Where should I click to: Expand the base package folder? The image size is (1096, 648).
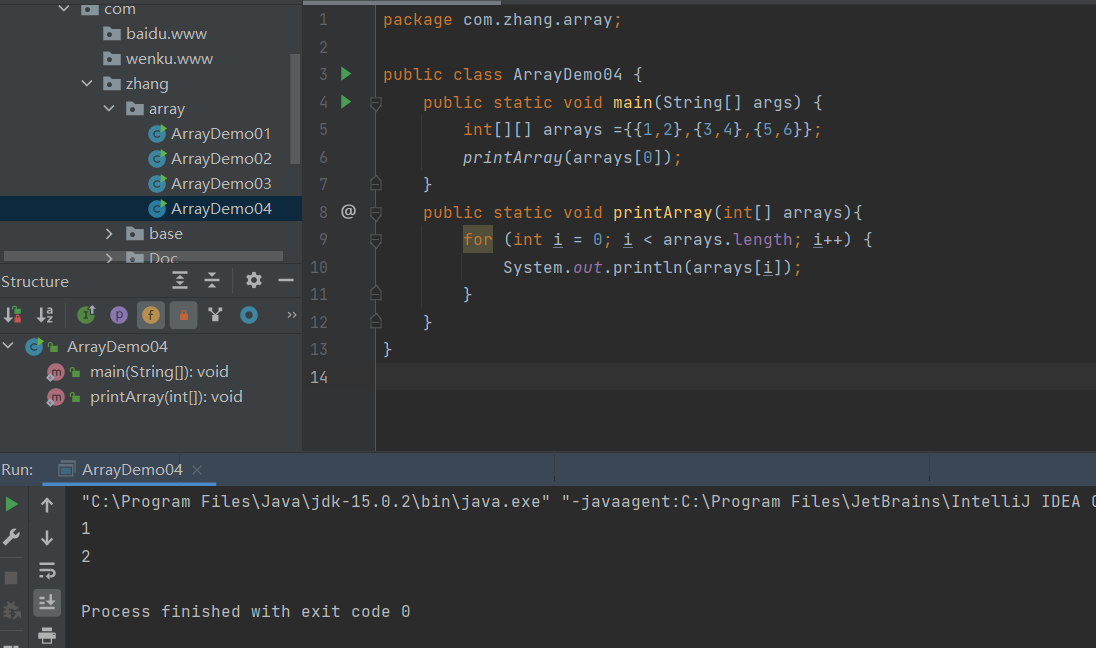[x=109, y=233]
